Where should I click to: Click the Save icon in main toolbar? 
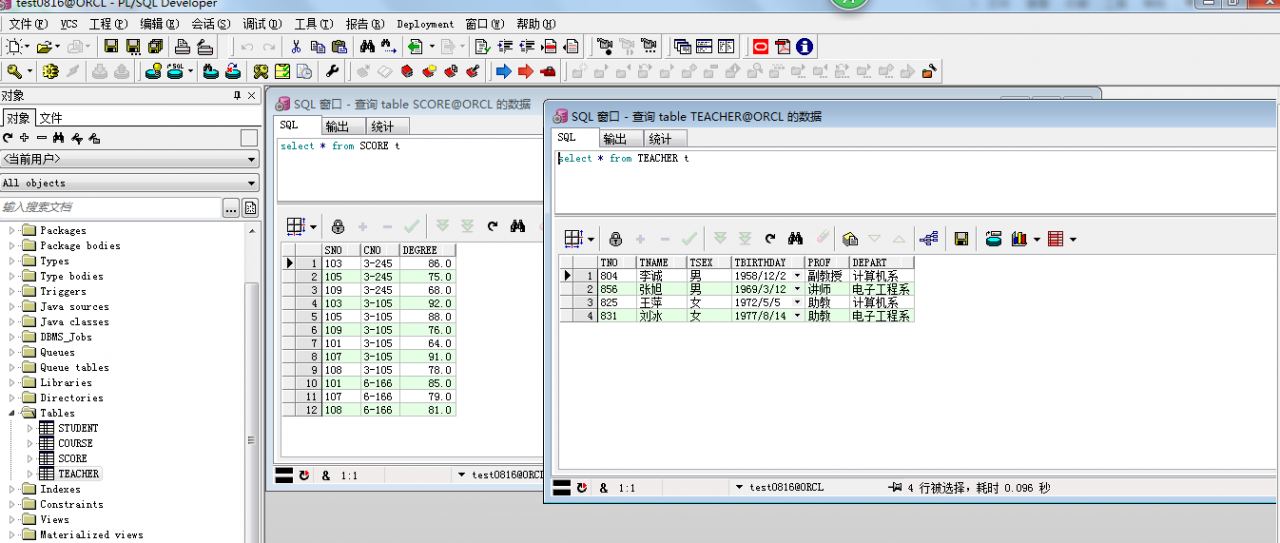click(x=110, y=46)
